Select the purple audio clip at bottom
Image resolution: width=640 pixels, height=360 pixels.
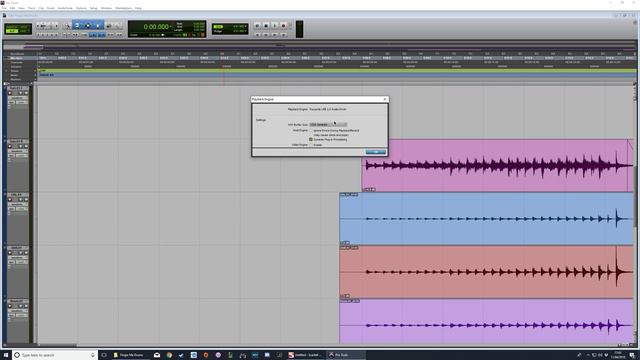(x=486, y=322)
